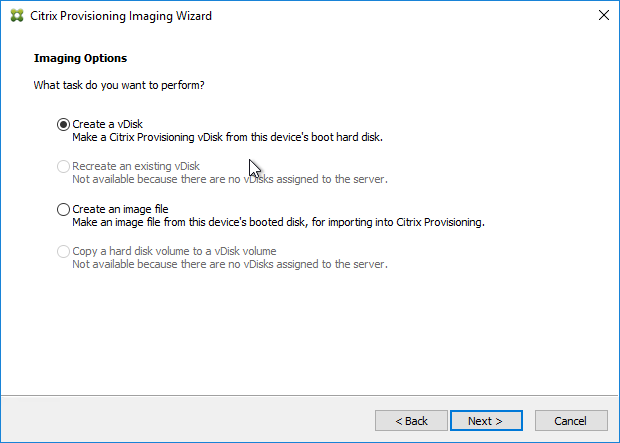Viewport: 620px width, 443px height.
Task: Click 'What task do you want to perform?' text
Action: (119, 85)
